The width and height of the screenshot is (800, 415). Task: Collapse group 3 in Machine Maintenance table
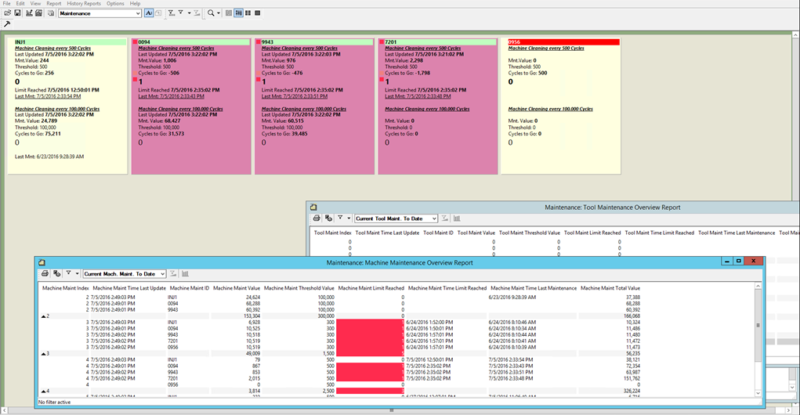click(44, 354)
